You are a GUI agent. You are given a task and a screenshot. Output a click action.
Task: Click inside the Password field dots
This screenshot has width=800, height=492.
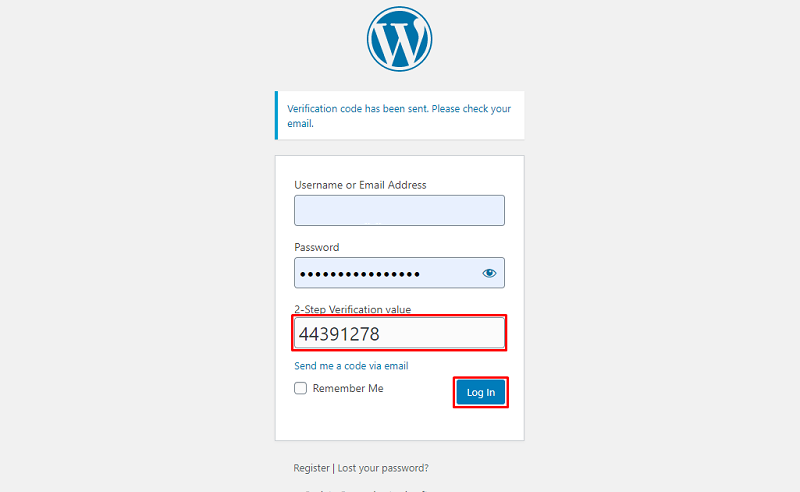[x=360, y=274]
